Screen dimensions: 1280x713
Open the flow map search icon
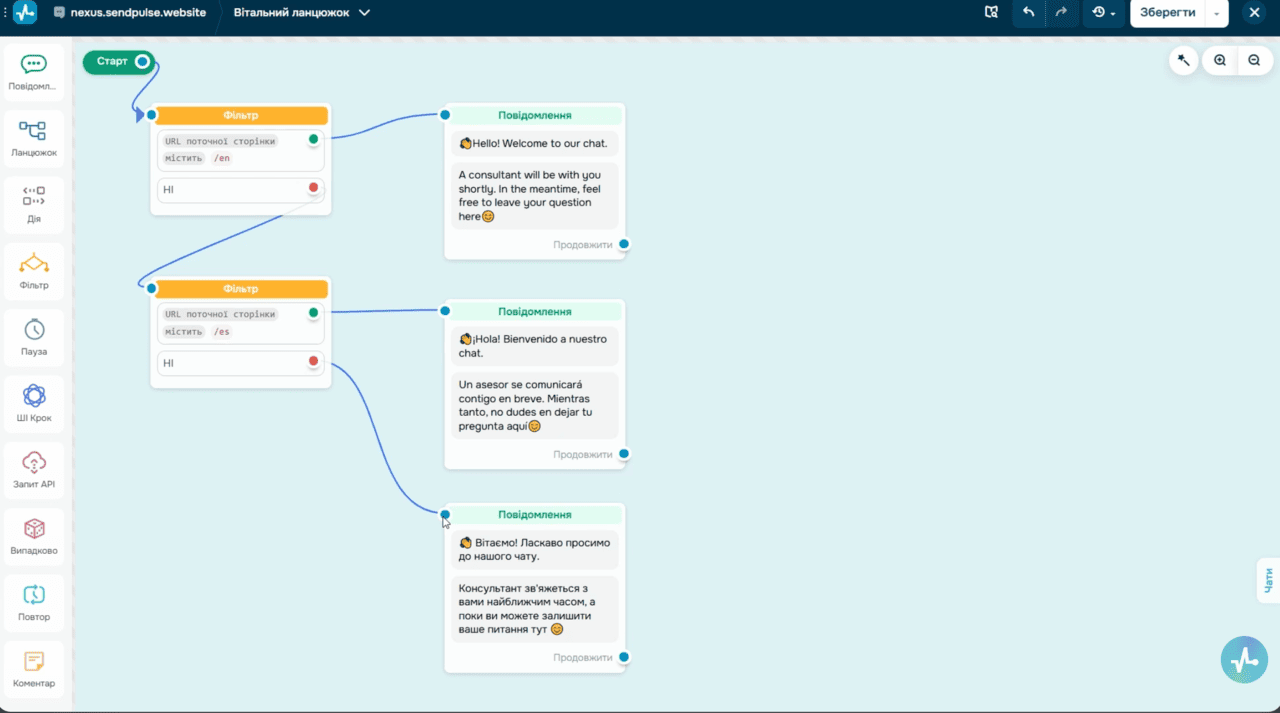[991, 13]
